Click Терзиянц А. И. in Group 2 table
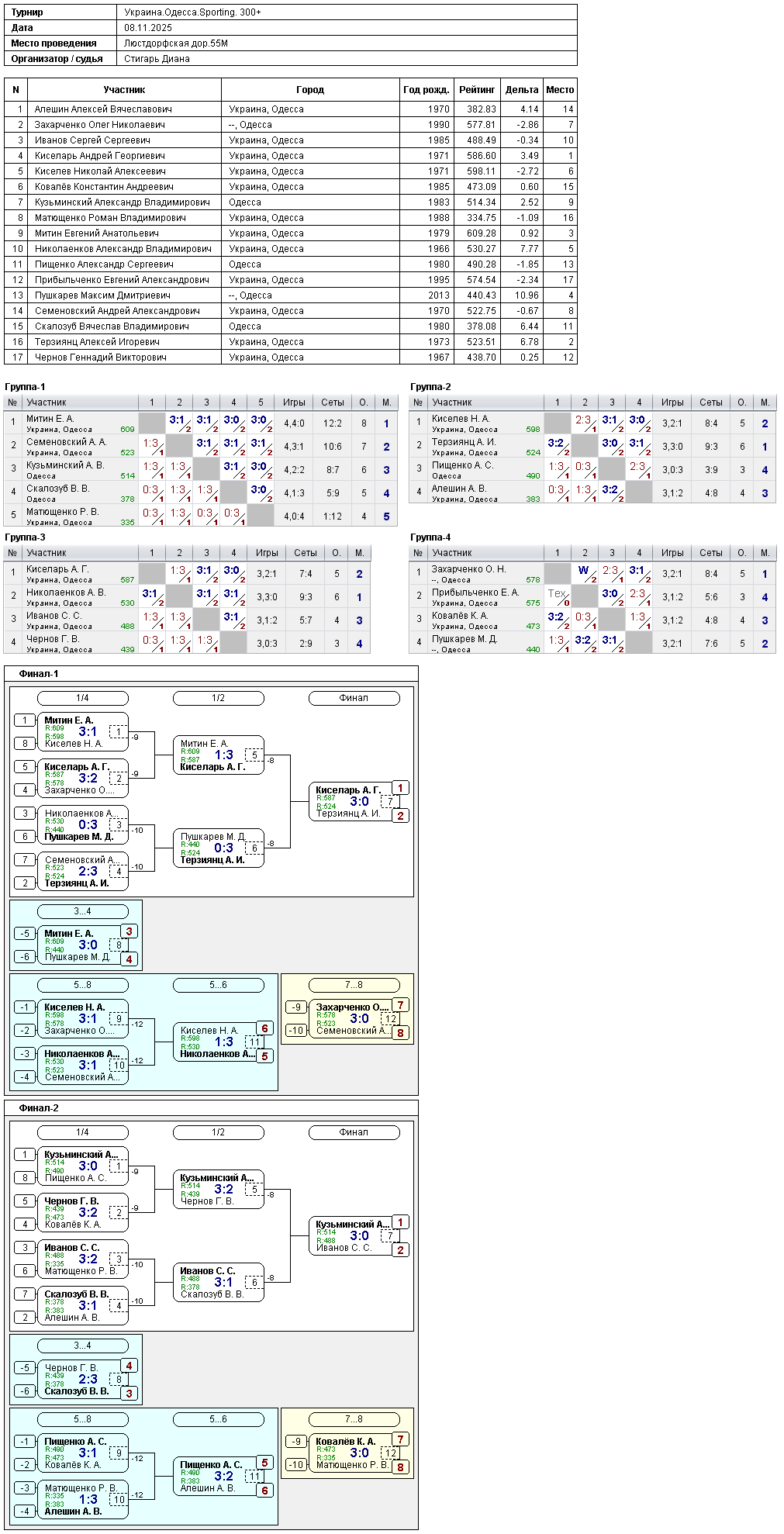 click(464, 442)
